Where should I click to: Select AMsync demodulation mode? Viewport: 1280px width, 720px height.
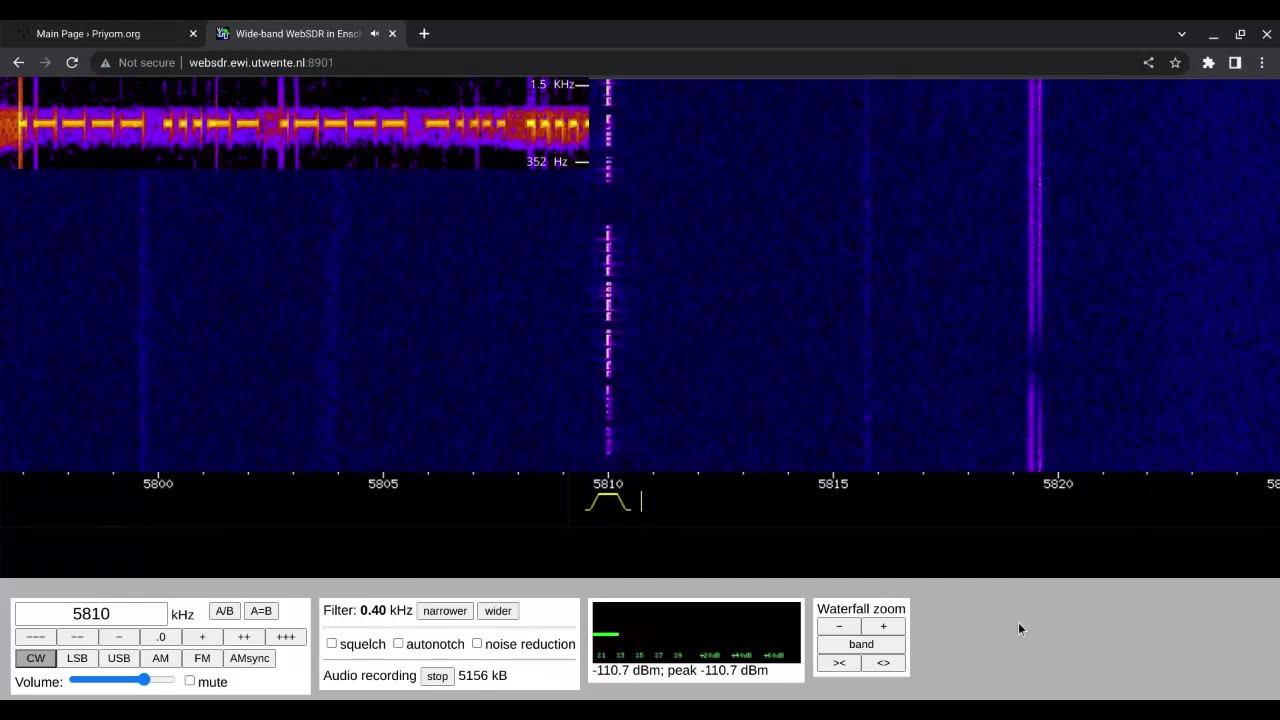pyautogui.click(x=249, y=658)
